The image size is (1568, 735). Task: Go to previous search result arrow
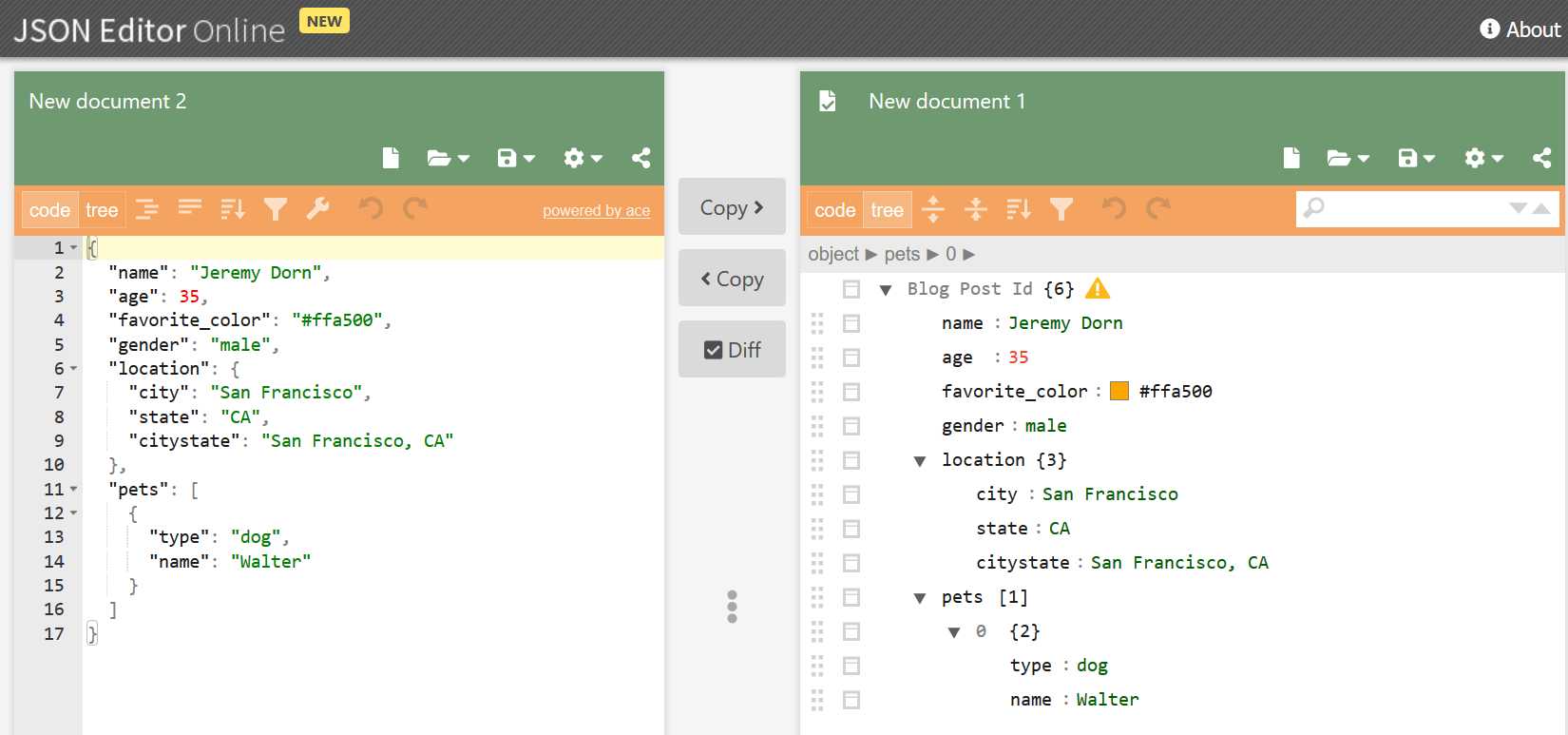pyautogui.click(x=1541, y=208)
